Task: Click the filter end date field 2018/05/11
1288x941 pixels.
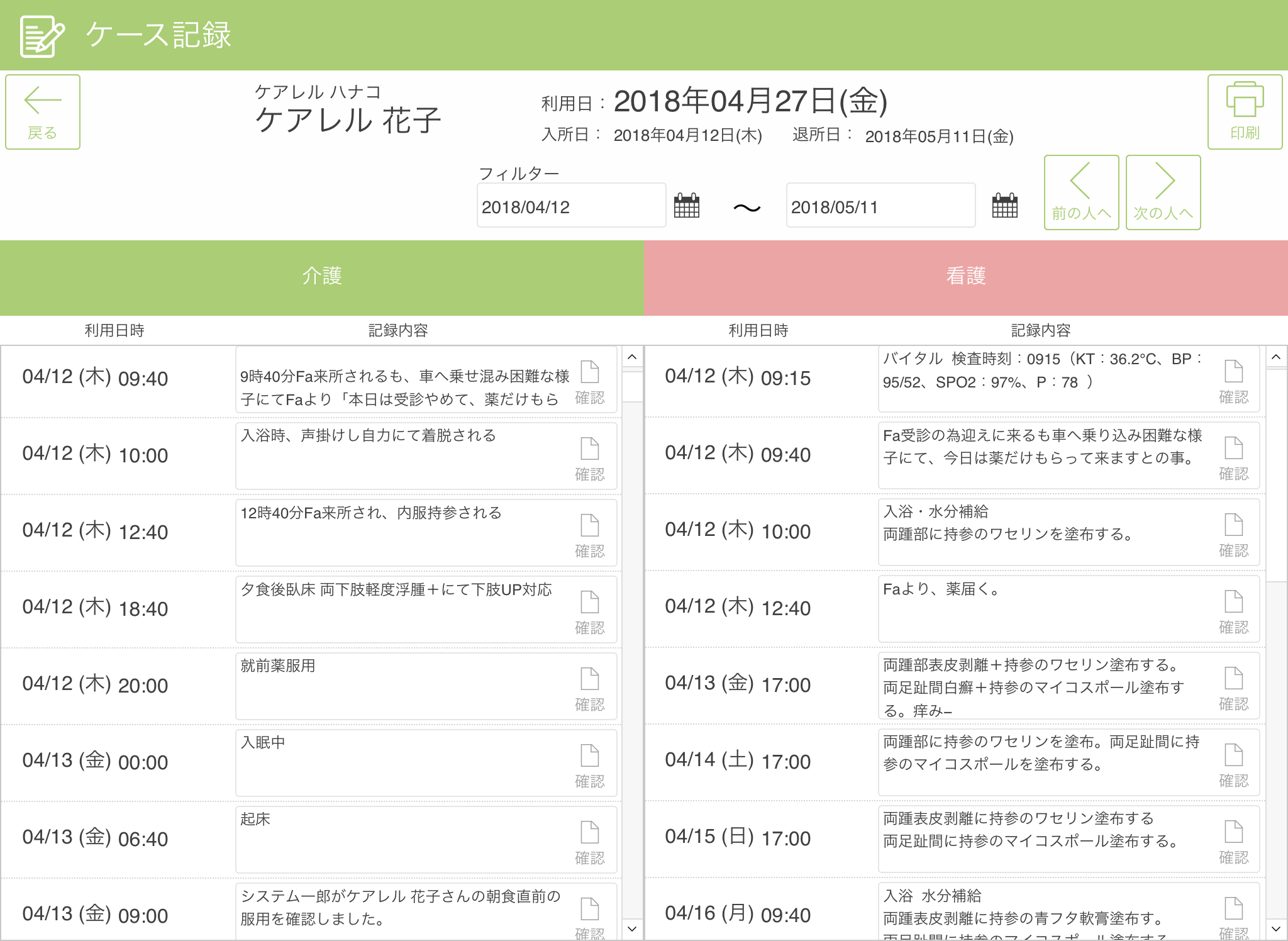Action: click(x=880, y=206)
